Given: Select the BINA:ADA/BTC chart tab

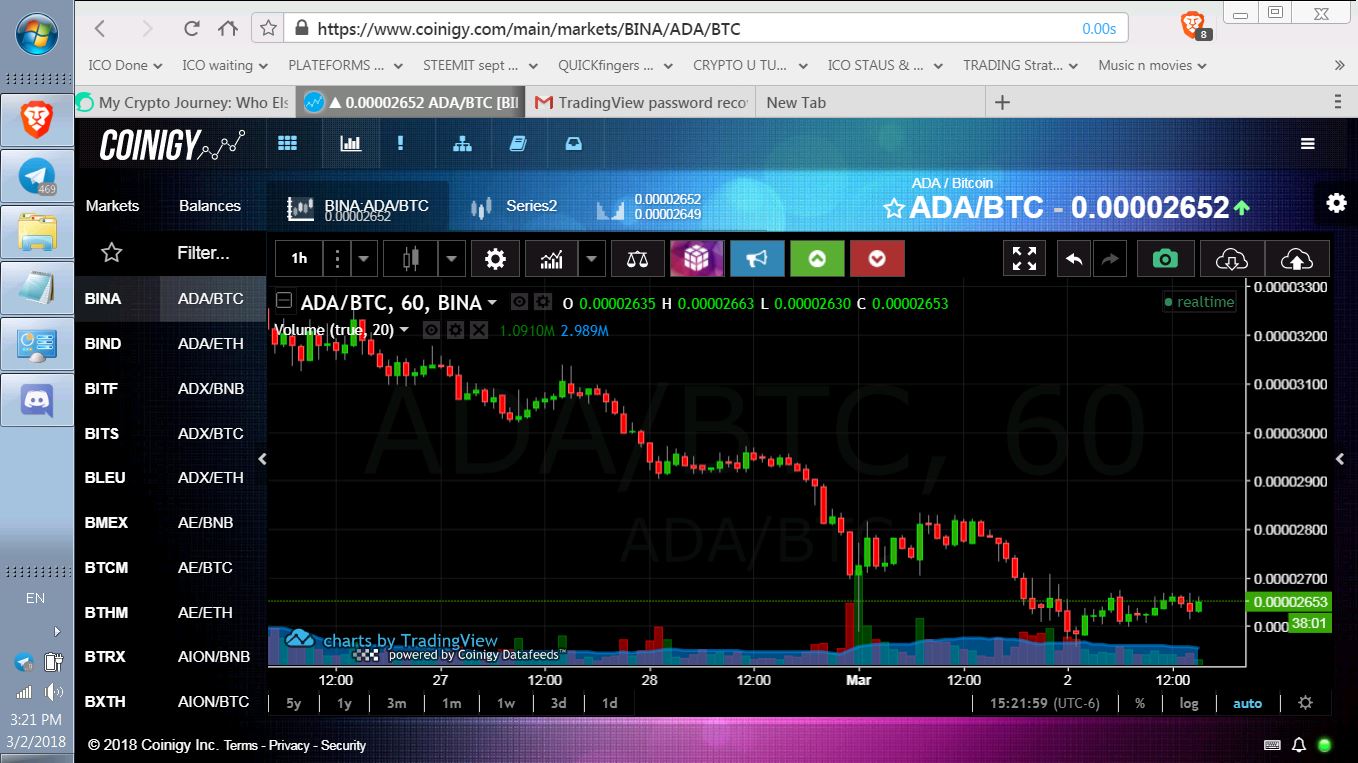Looking at the screenshot, I should [x=358, y=208].
